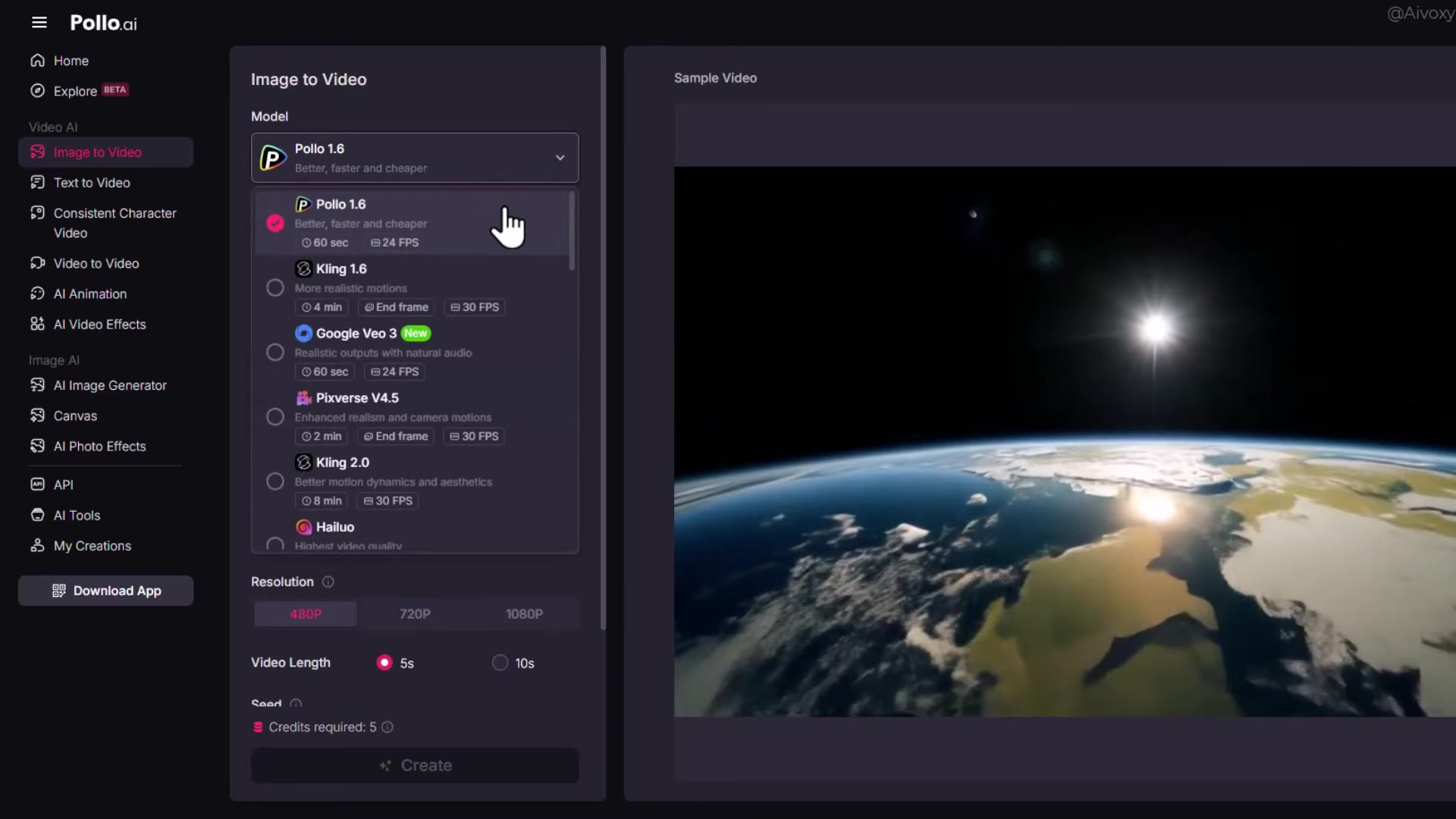Click the Resolution info icon

328,582
